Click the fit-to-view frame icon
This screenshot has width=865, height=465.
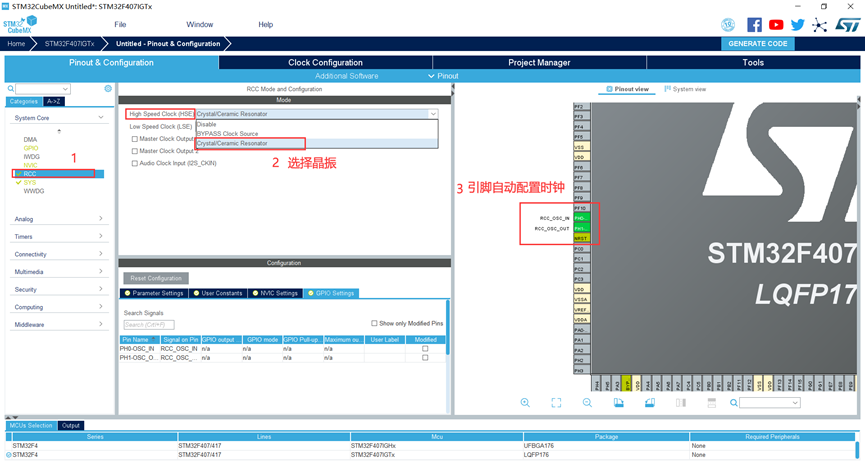click(x=556, y=402)
